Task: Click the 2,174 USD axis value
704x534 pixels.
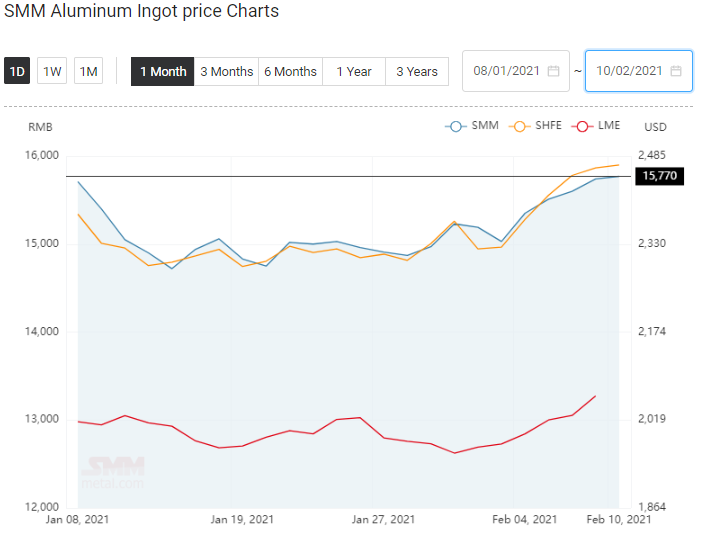Action: [x=652, y=331]
